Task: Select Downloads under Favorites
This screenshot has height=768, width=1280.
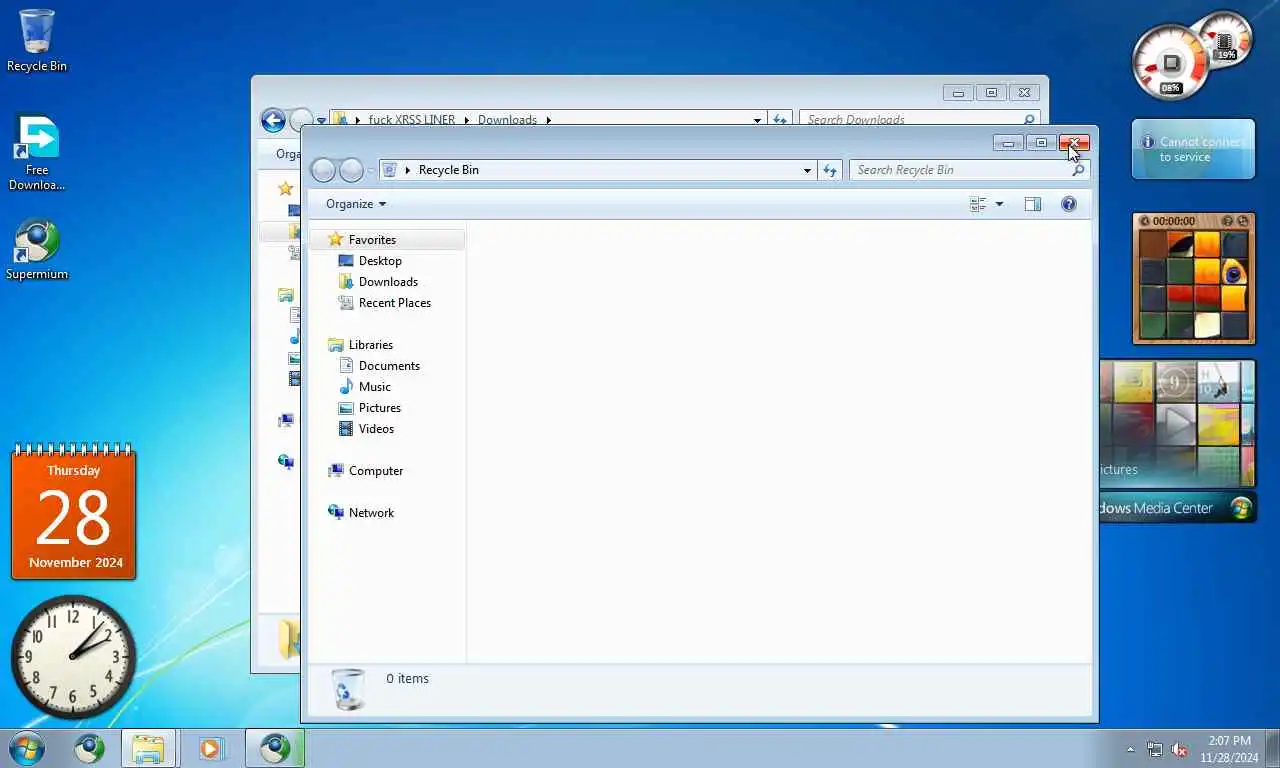Action: 388,282
